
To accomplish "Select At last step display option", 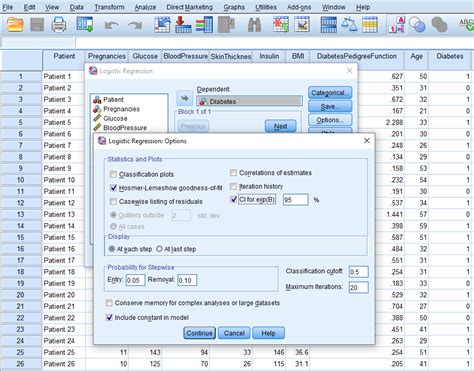I will (159, 249).
